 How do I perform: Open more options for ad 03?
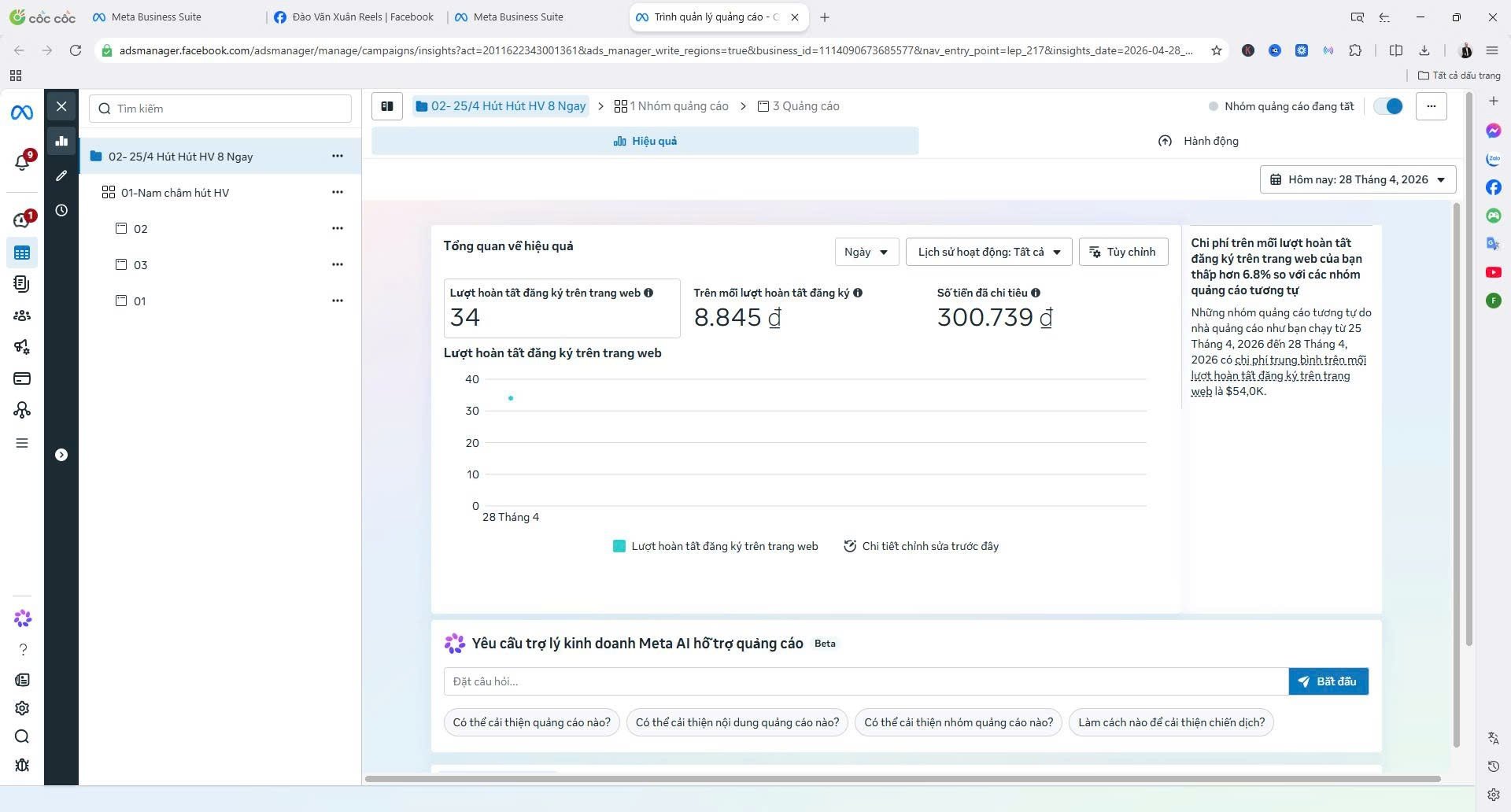point(338,264)
